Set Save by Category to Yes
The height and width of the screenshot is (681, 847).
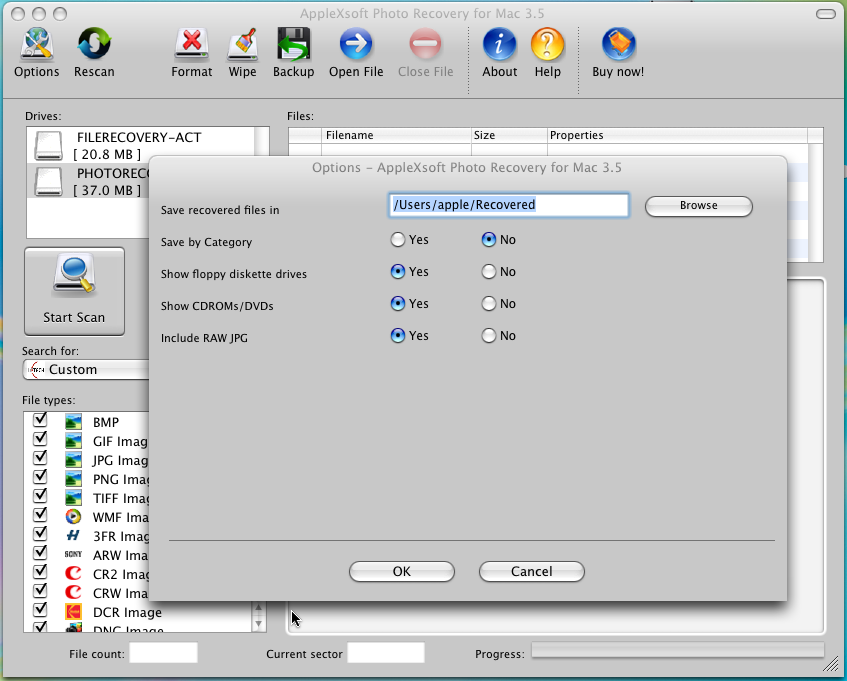(x=398, y=240)
